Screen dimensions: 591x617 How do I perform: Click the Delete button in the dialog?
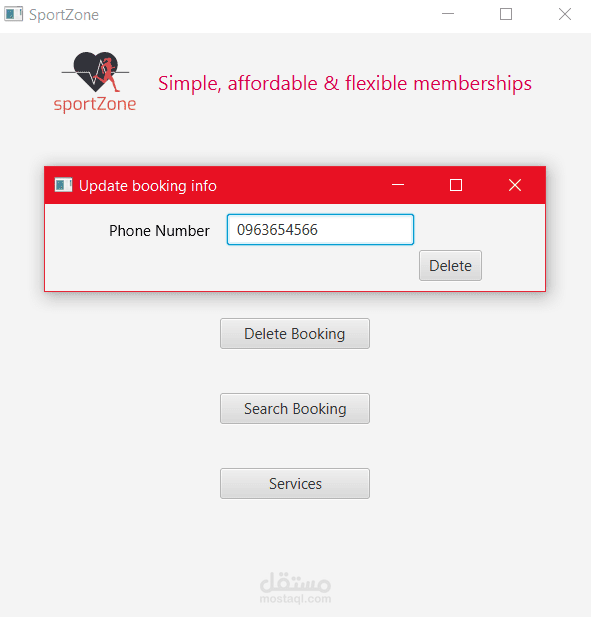point(450,266)
